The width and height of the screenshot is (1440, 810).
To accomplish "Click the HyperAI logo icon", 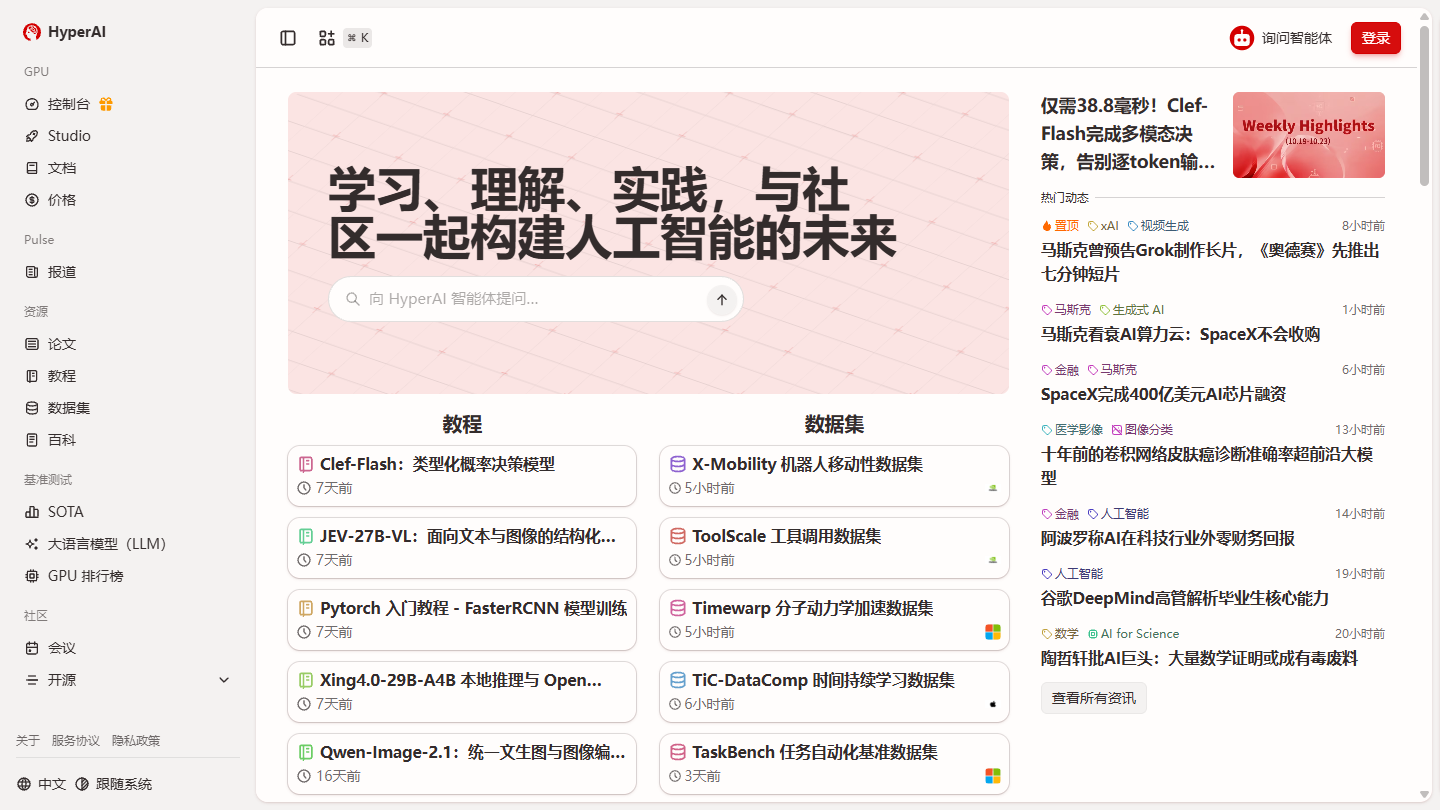I will (x=32, y=32).
